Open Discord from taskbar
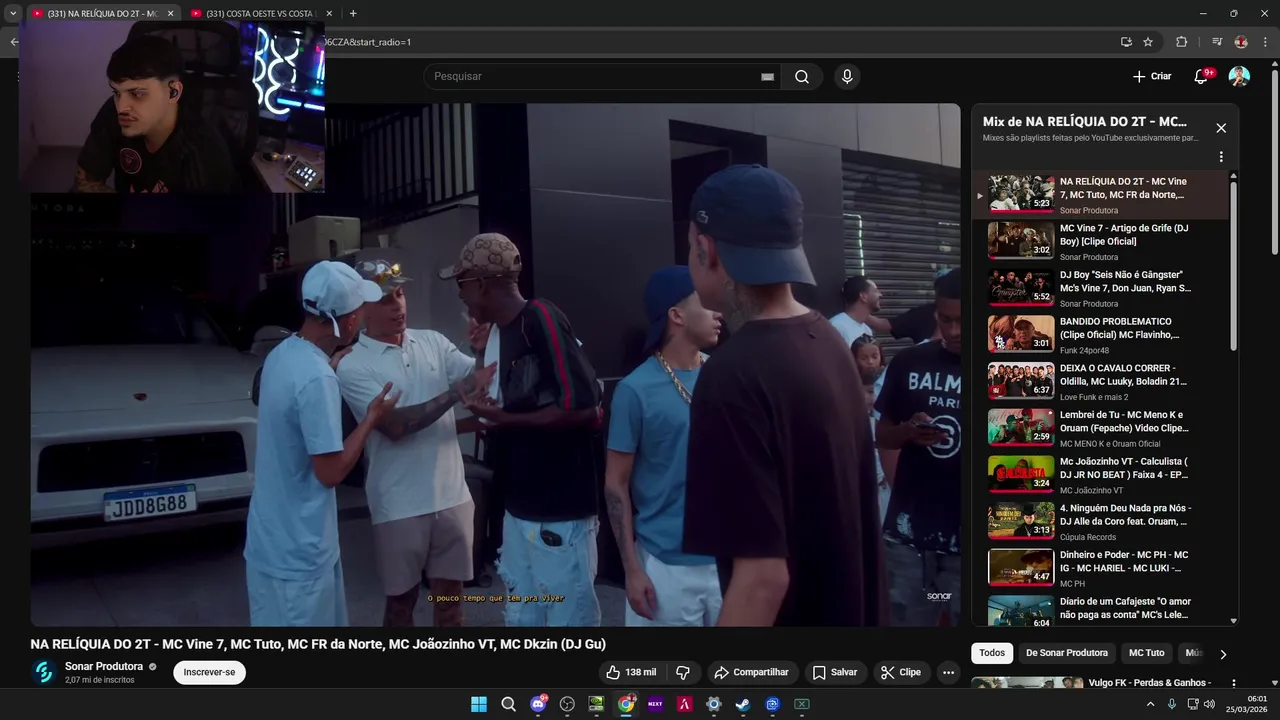This screenshot has height=720, width=1280. click(538, 704)
